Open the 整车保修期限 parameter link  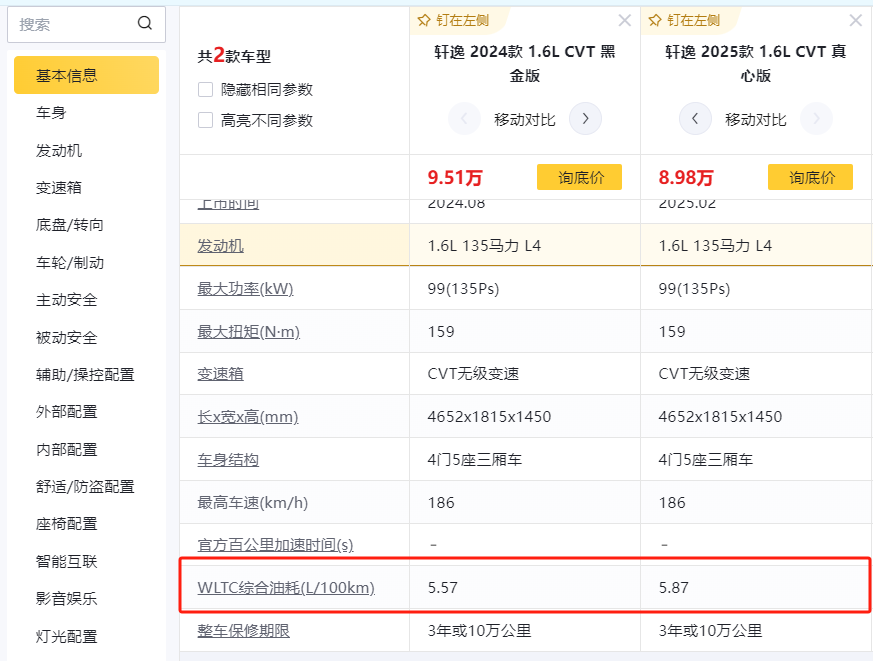tap(243, 631)
